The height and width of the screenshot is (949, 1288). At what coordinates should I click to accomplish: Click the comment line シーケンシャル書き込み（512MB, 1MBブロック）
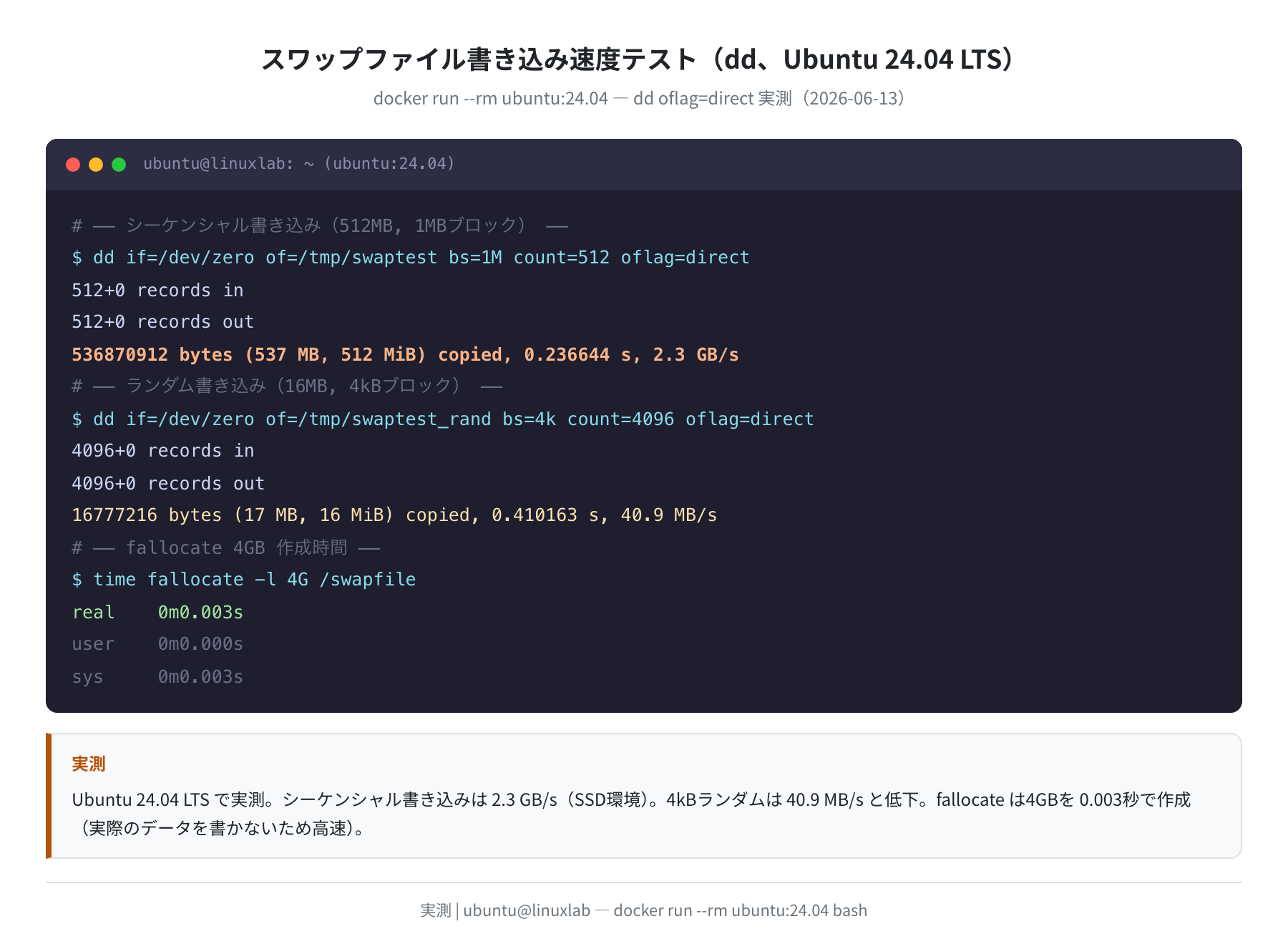[x=320, y=225]
